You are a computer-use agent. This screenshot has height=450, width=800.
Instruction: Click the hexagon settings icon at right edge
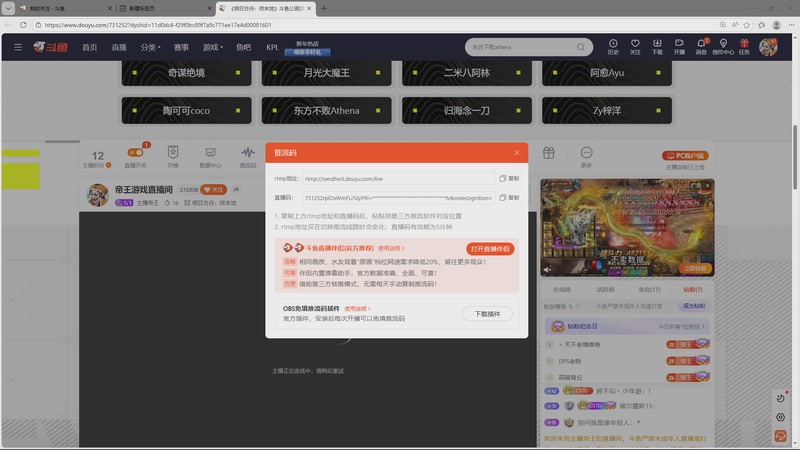(780, 417)
